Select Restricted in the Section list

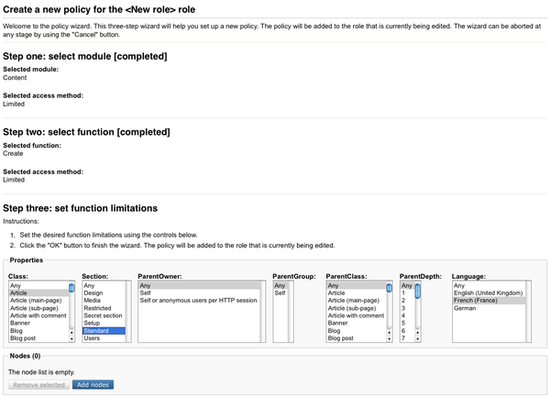[x=104, y=308]
